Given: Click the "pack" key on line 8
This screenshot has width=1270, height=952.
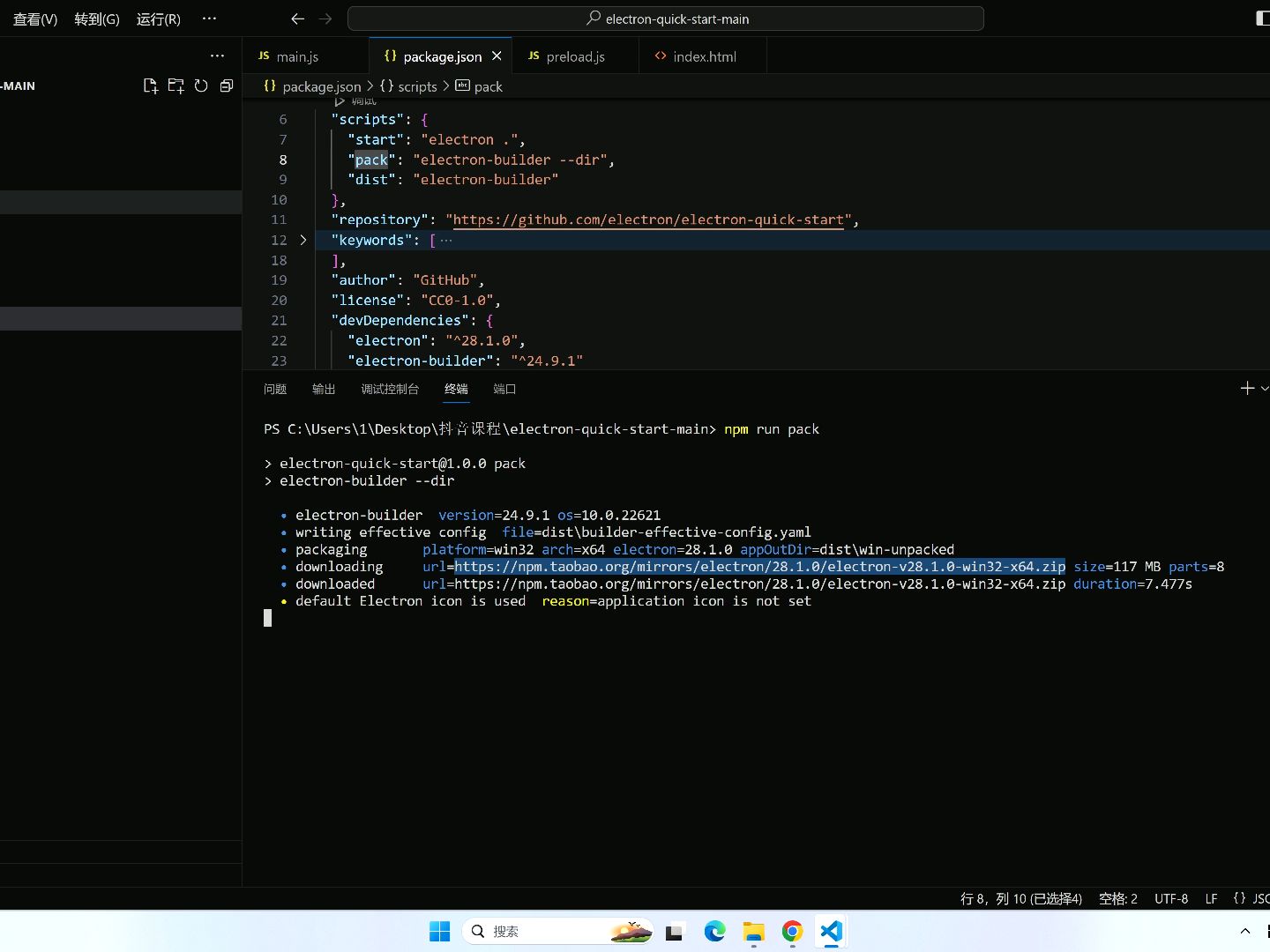Looking at the screenshot, I should click(x=371, y=160).
